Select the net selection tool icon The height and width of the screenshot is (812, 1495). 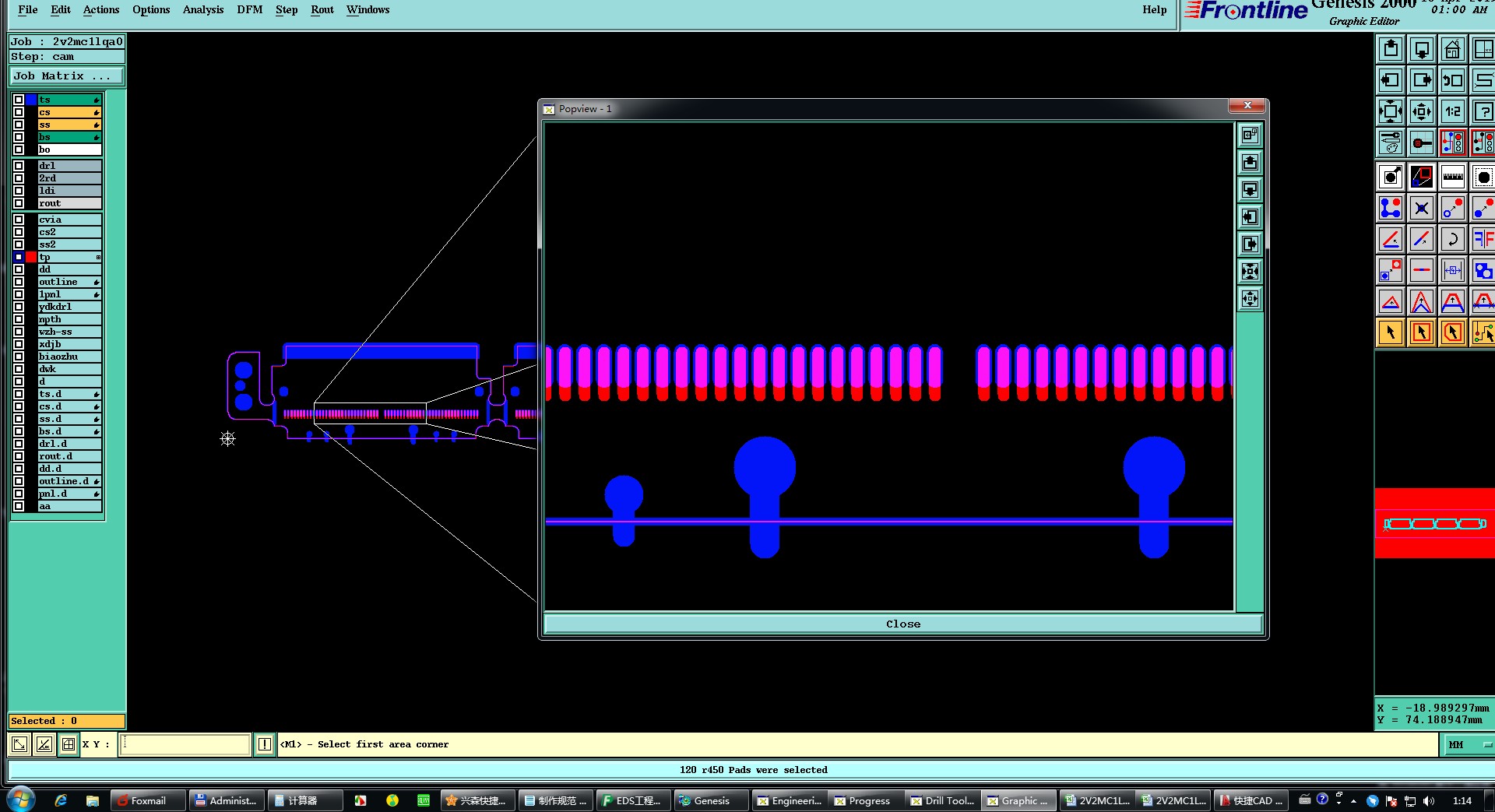[1483, 332]
